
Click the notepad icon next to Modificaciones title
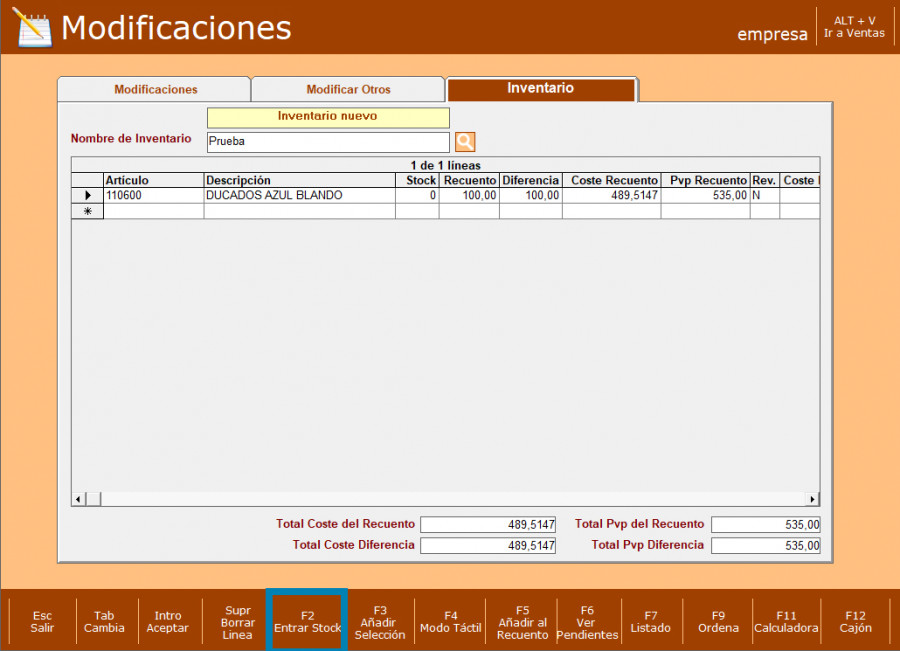[32, 28]
